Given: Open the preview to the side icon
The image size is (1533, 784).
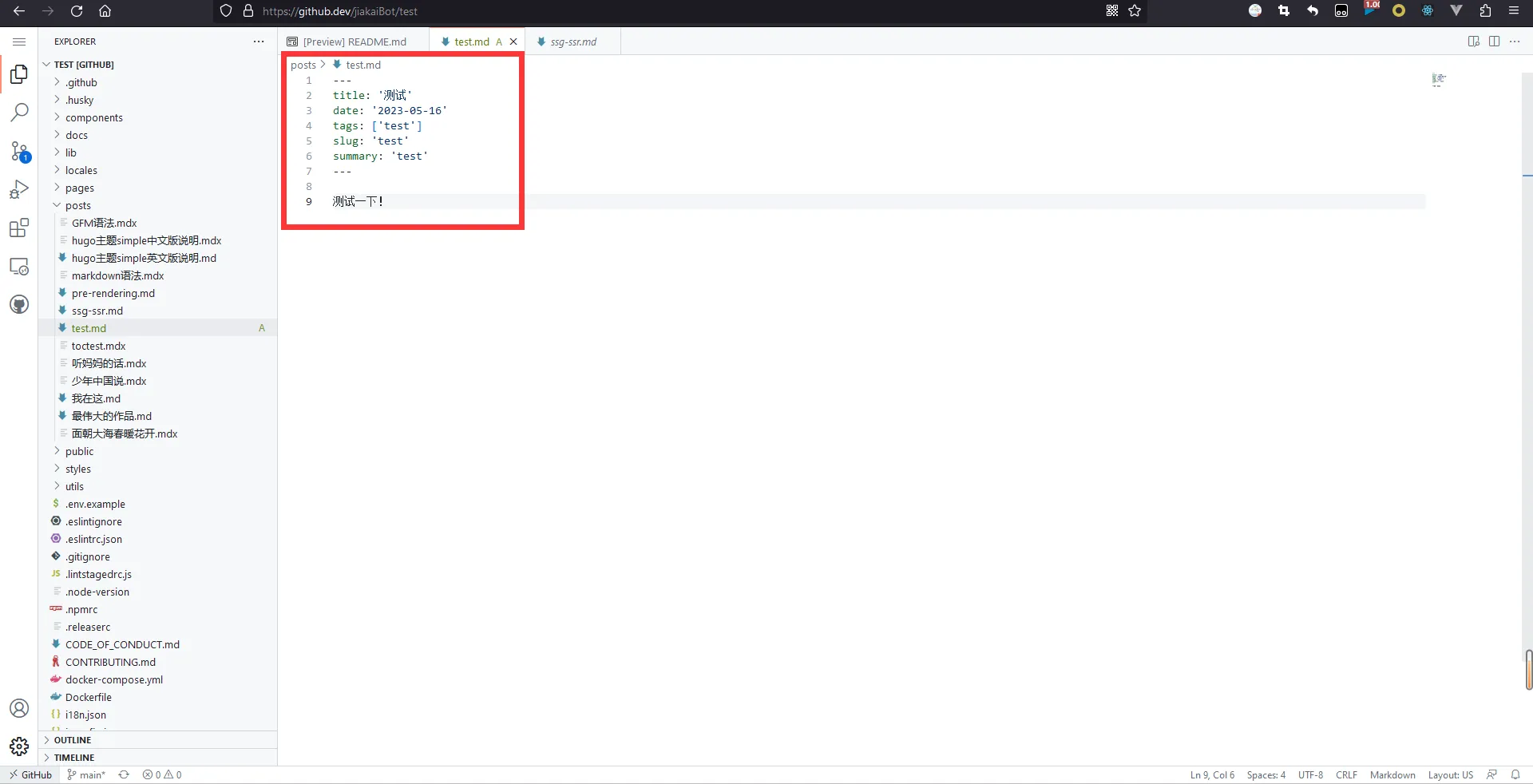Looking at the screenshot, I should click(1474, 42).
